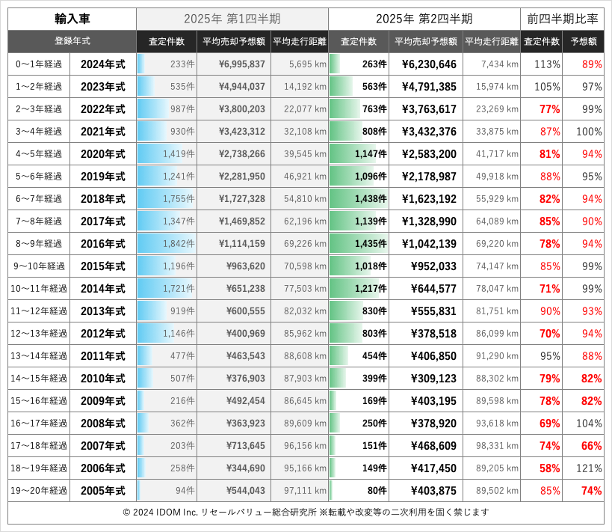Click the 1,842件 count cell
This screenshot has width=612, height=532.
(167, 244)
